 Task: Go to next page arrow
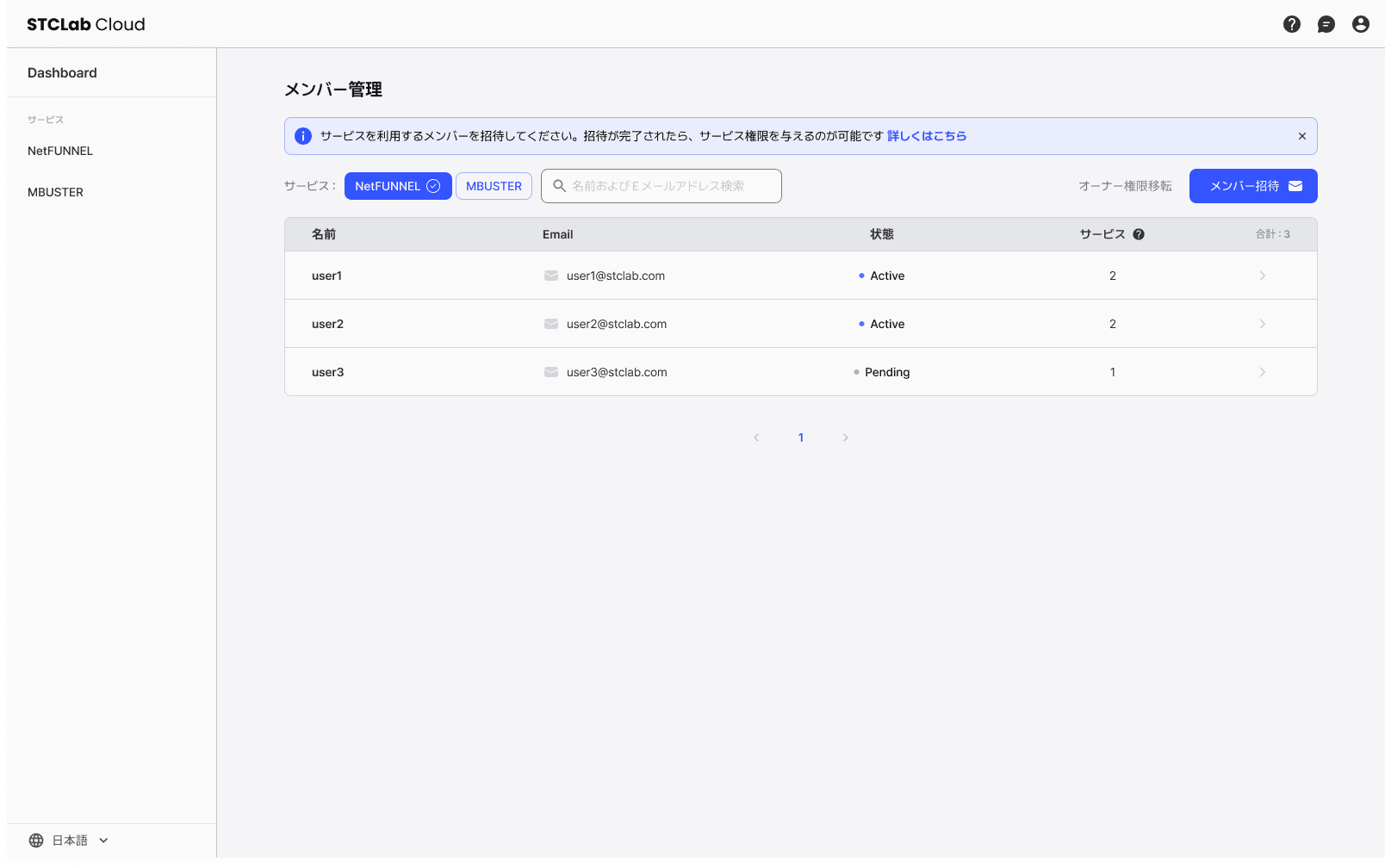click(845, 437)
